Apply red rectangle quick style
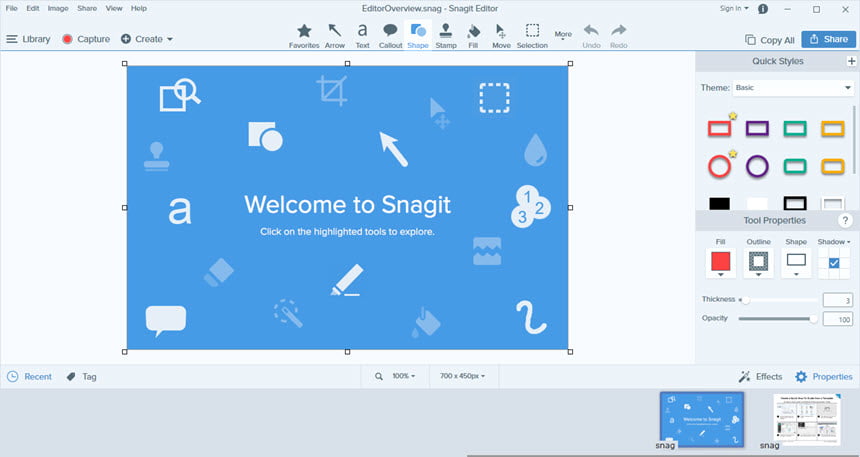 (719, 128)
